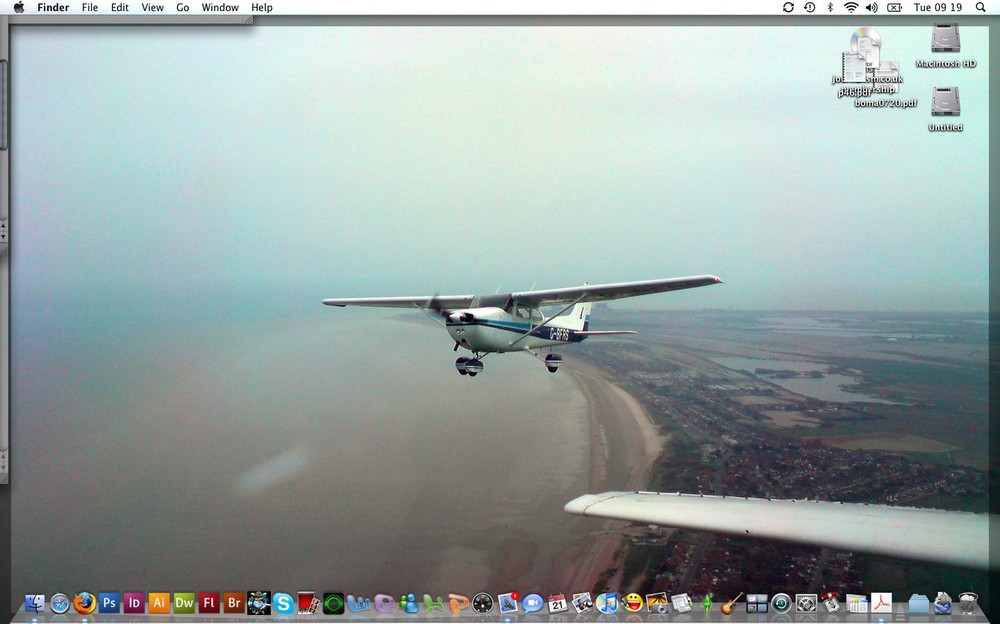This screenshot has height=624, width=1000.
Task: Select the boma0720.pdf file label
Action: coord(886,103)
